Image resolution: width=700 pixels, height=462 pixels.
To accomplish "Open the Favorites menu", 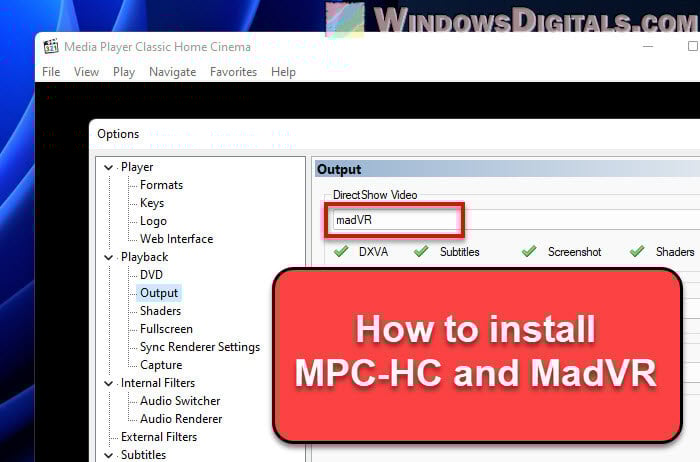I will (233, 72).
